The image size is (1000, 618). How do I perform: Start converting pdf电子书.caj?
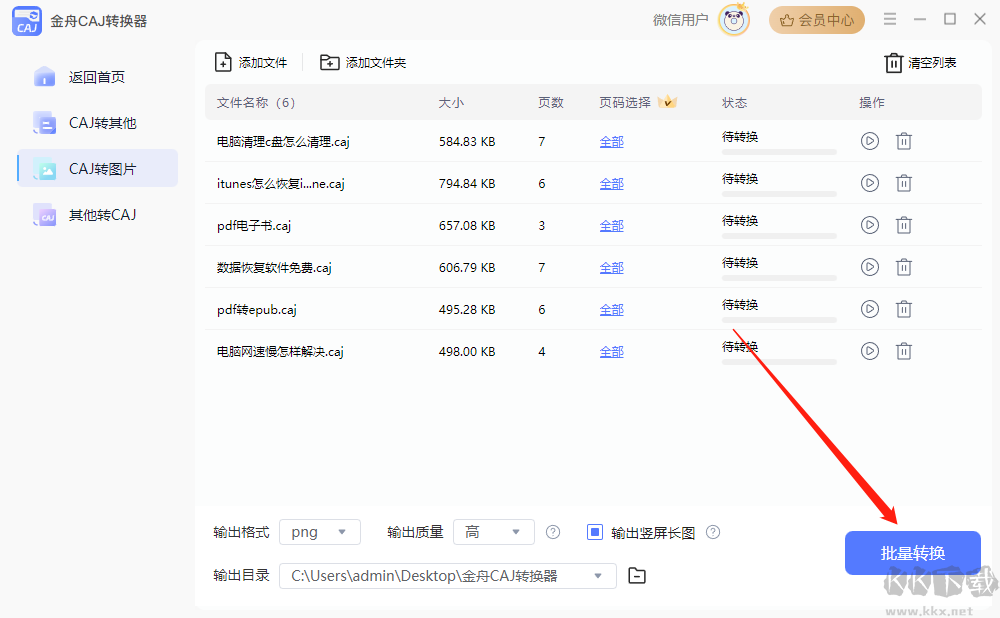(x=869, y=225)
